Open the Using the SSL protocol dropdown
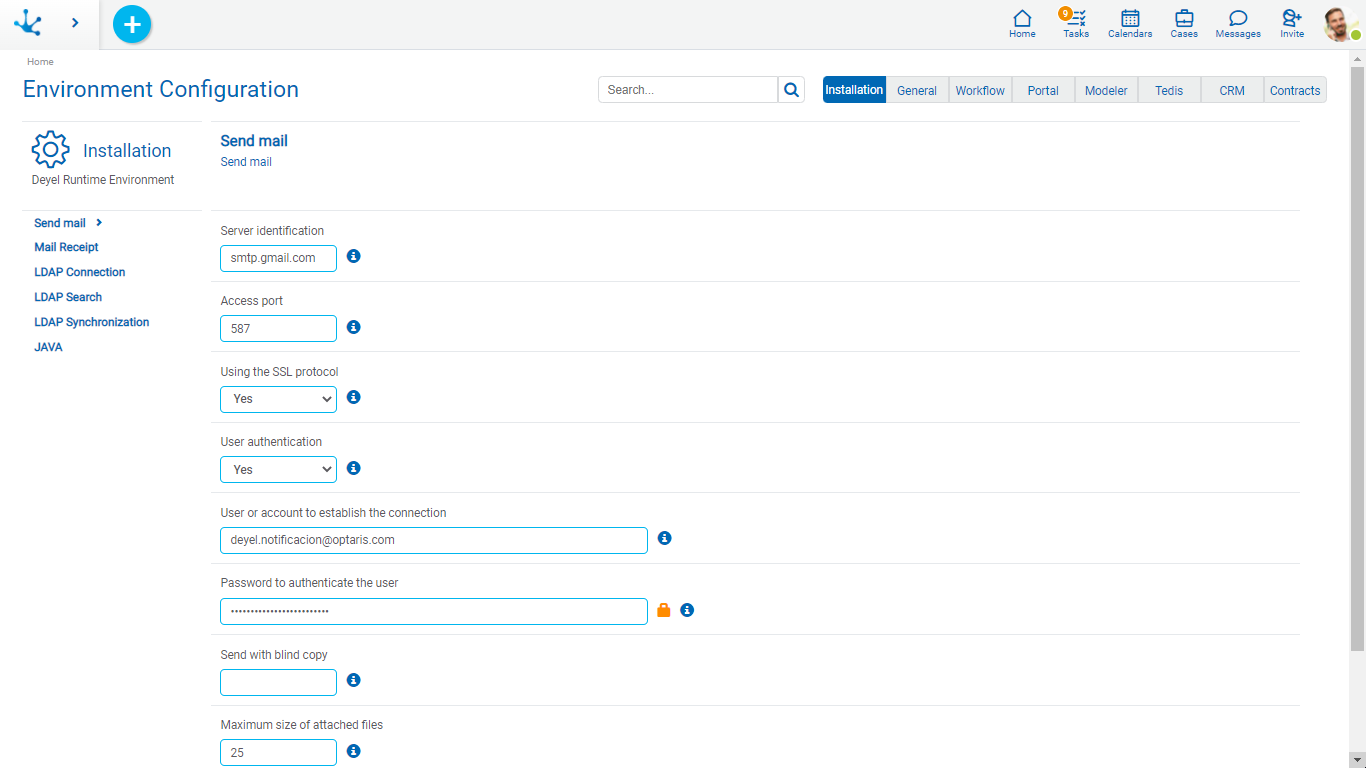 point(278,399)
